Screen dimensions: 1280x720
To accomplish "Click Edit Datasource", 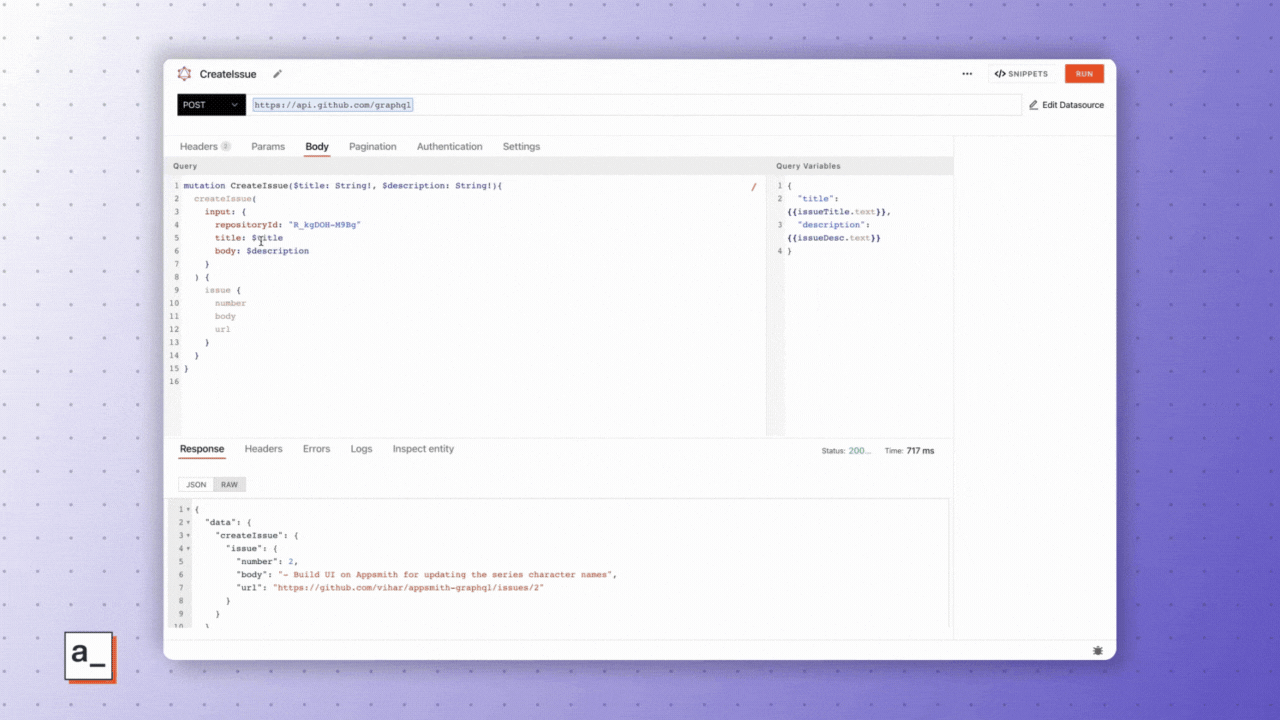I will tap(1066, 105).
